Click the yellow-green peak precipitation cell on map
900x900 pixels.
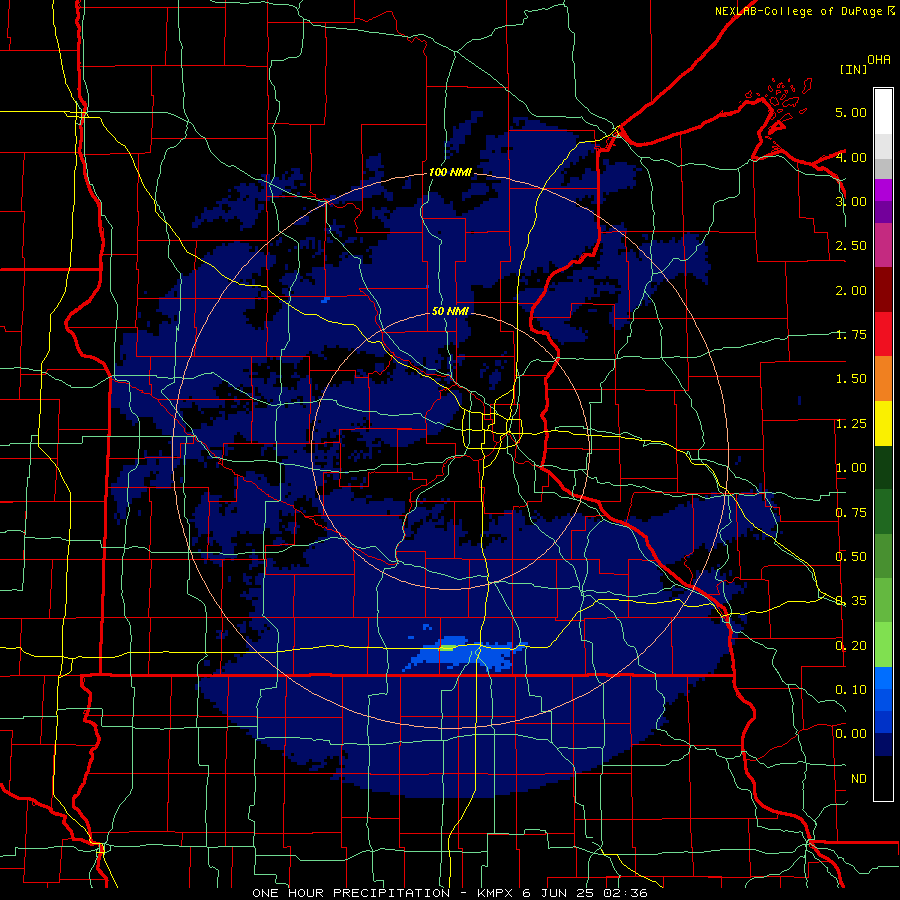(447, 648)
